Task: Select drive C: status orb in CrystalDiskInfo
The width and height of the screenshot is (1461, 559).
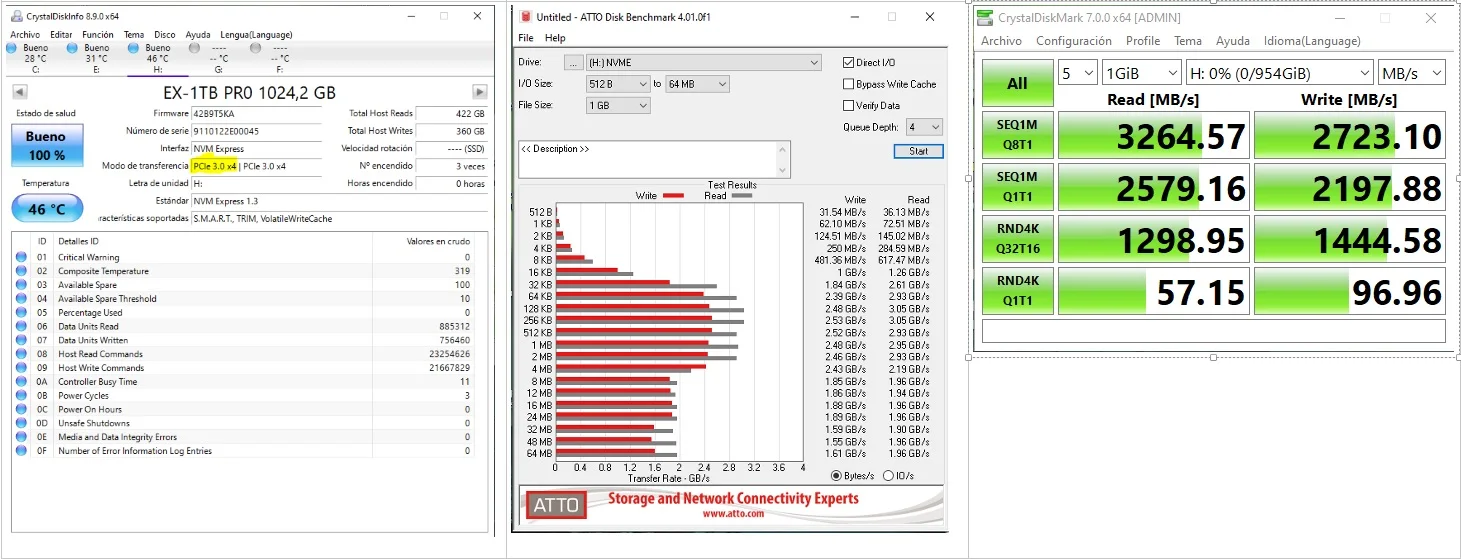Action: (11, 47)
